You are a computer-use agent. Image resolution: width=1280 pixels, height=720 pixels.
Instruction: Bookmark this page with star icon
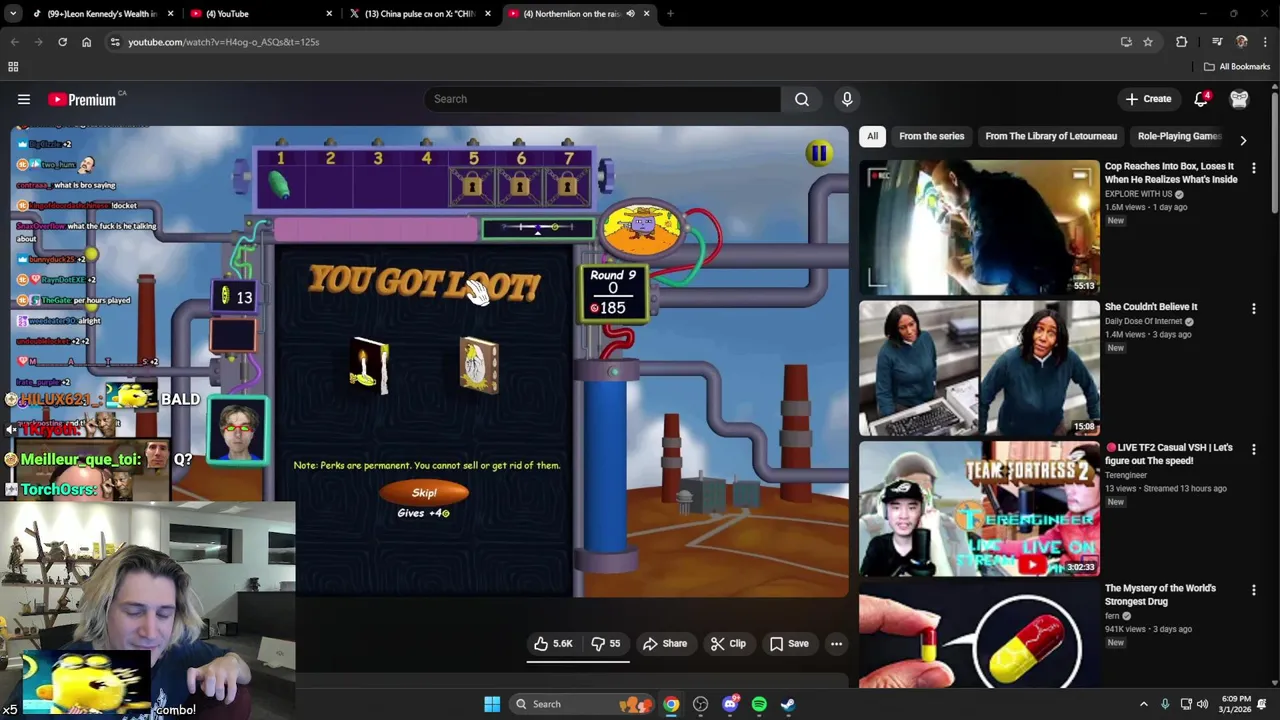(x=1148, y=42)
